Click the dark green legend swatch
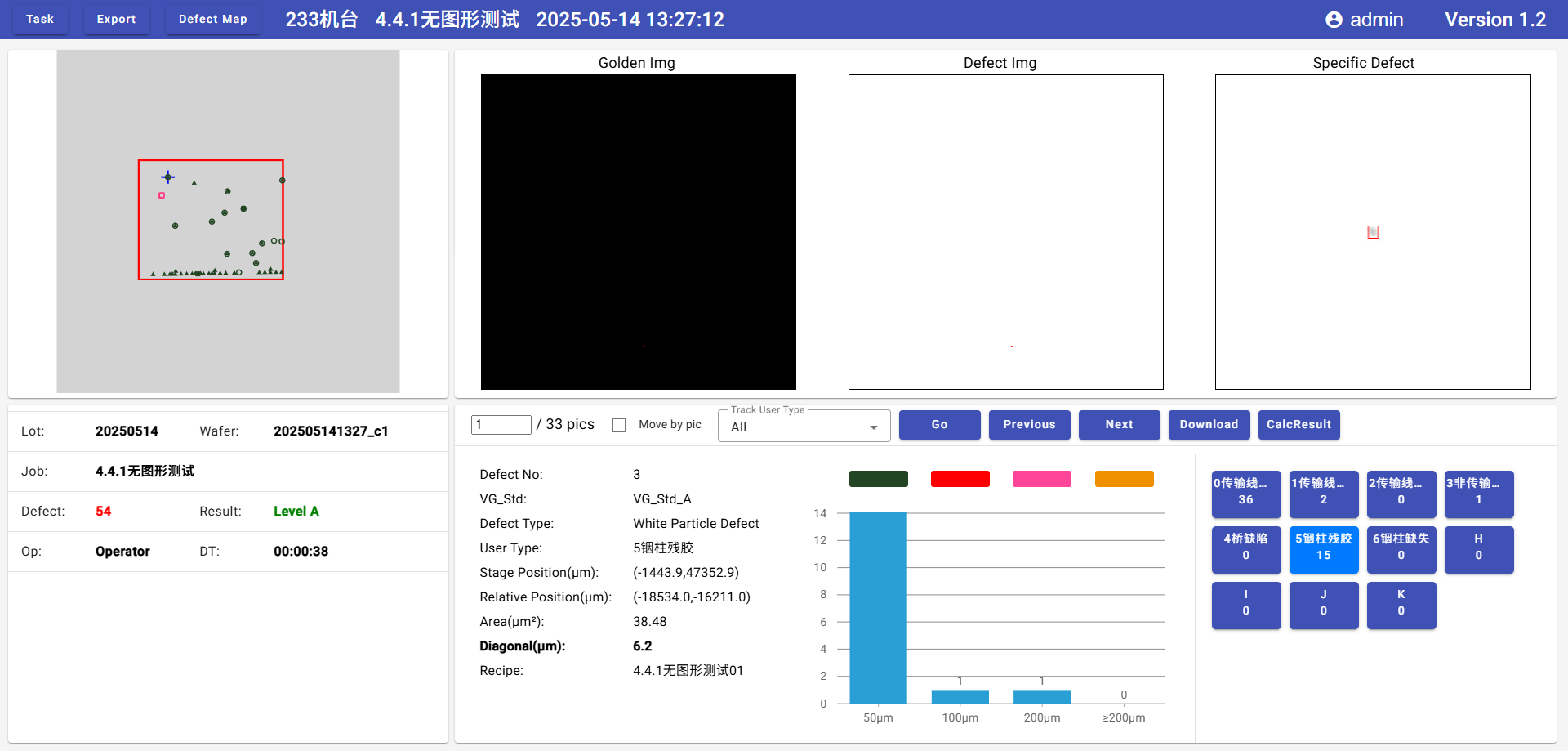 (x=878, y=479)
